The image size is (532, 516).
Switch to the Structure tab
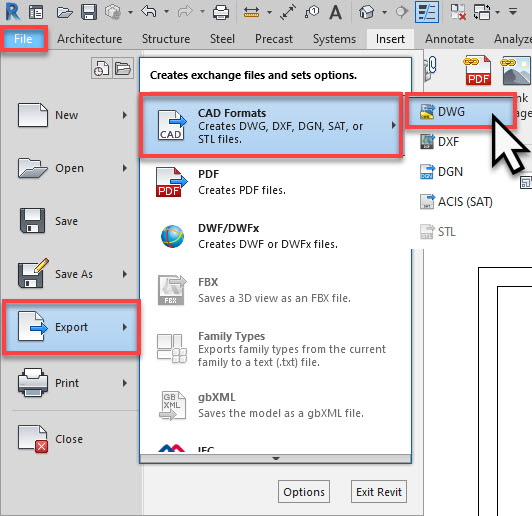[166, 39]
